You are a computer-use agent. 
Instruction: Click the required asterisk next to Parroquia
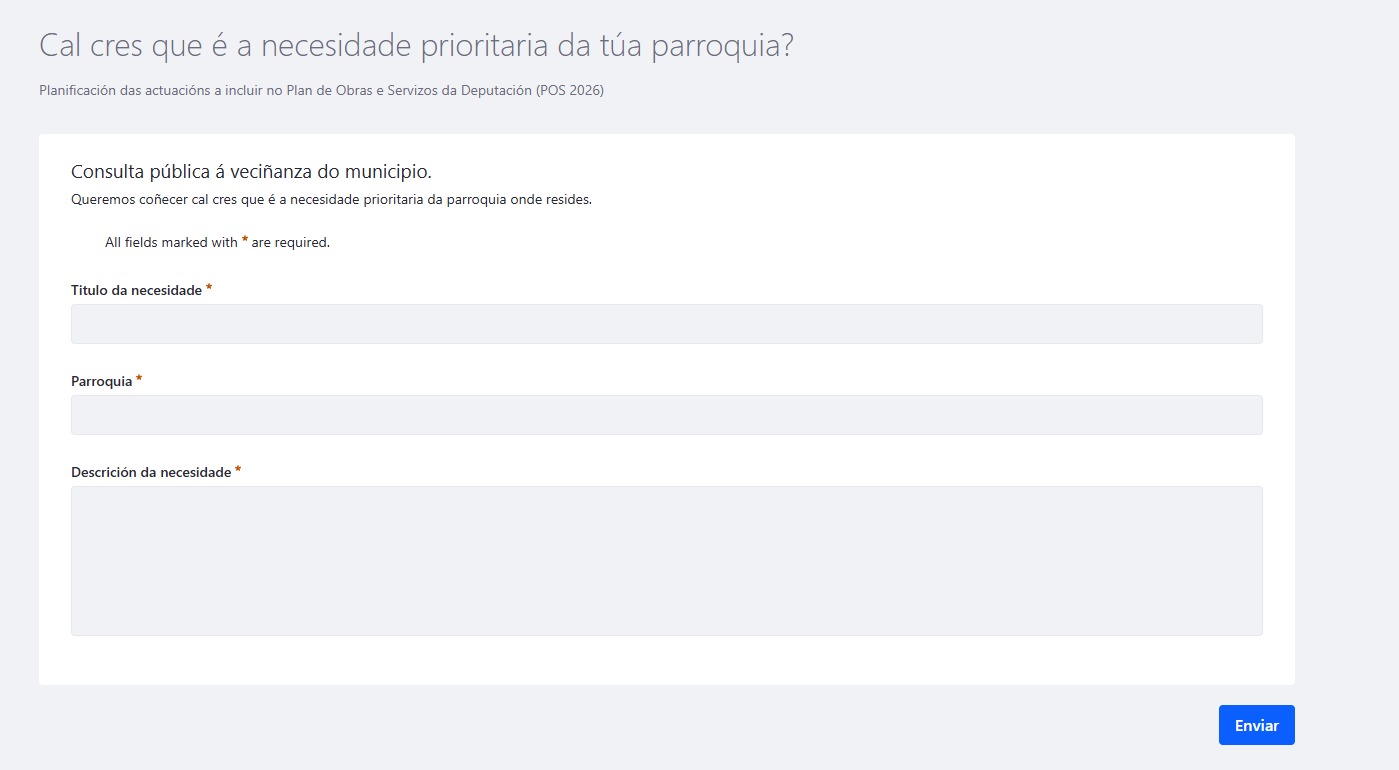point(139,380)
